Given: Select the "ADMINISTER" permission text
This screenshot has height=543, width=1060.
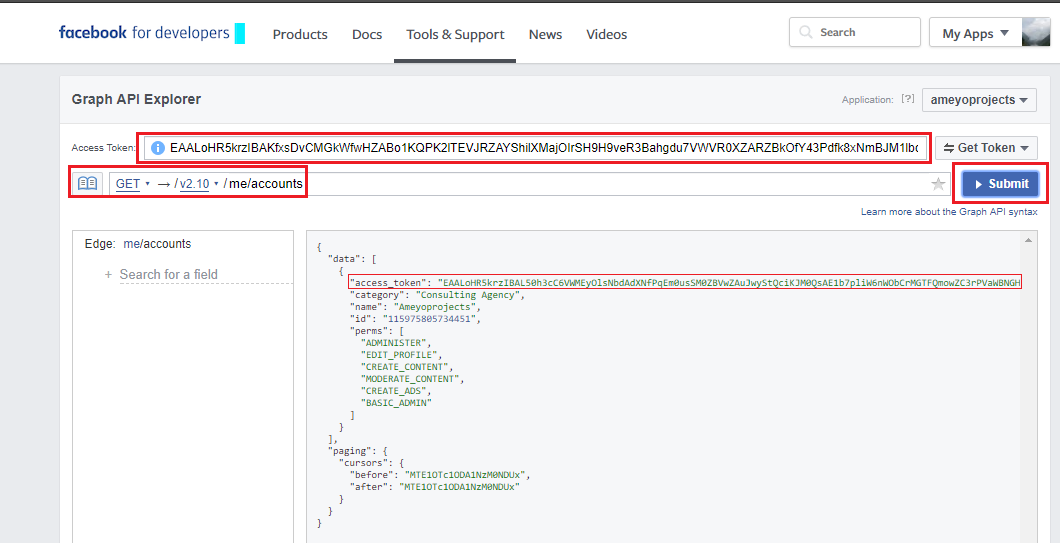Looking at the screenshot, I should pyautogui.click(x=394, y=343).
